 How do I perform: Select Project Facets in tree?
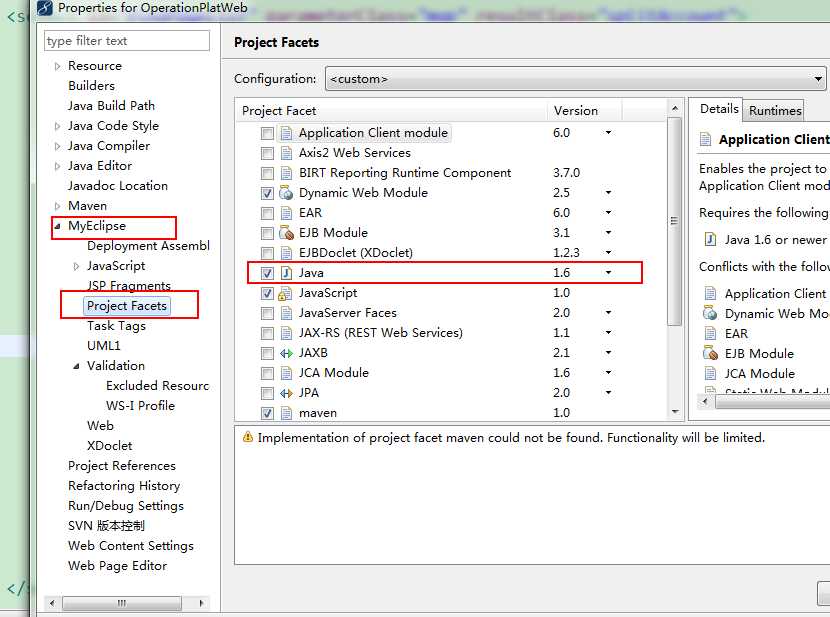[127, 306]
